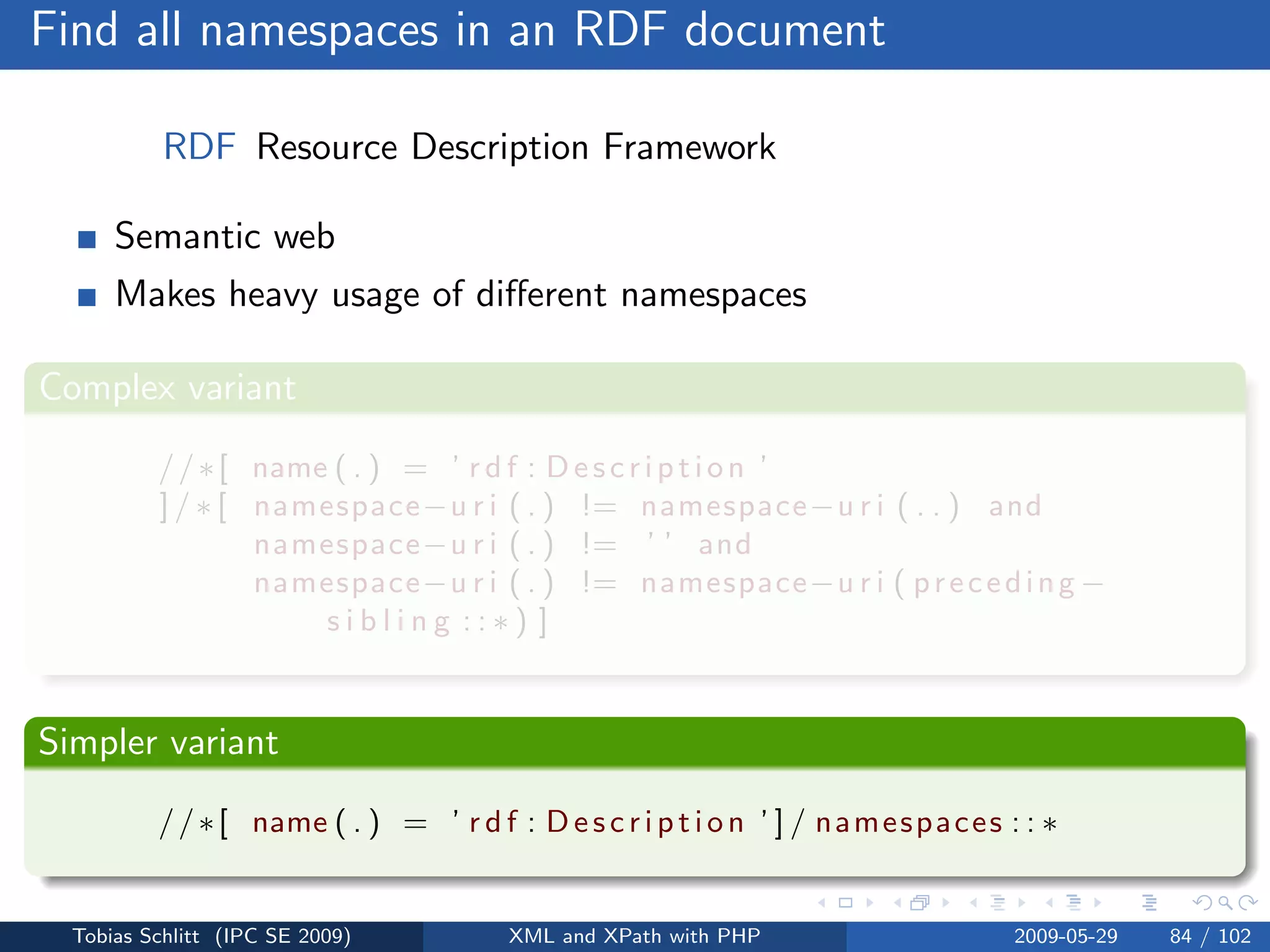Click the date 2009-05-29 in the footer
The width and height of the screenshot is (1270, 952).
1065,936
